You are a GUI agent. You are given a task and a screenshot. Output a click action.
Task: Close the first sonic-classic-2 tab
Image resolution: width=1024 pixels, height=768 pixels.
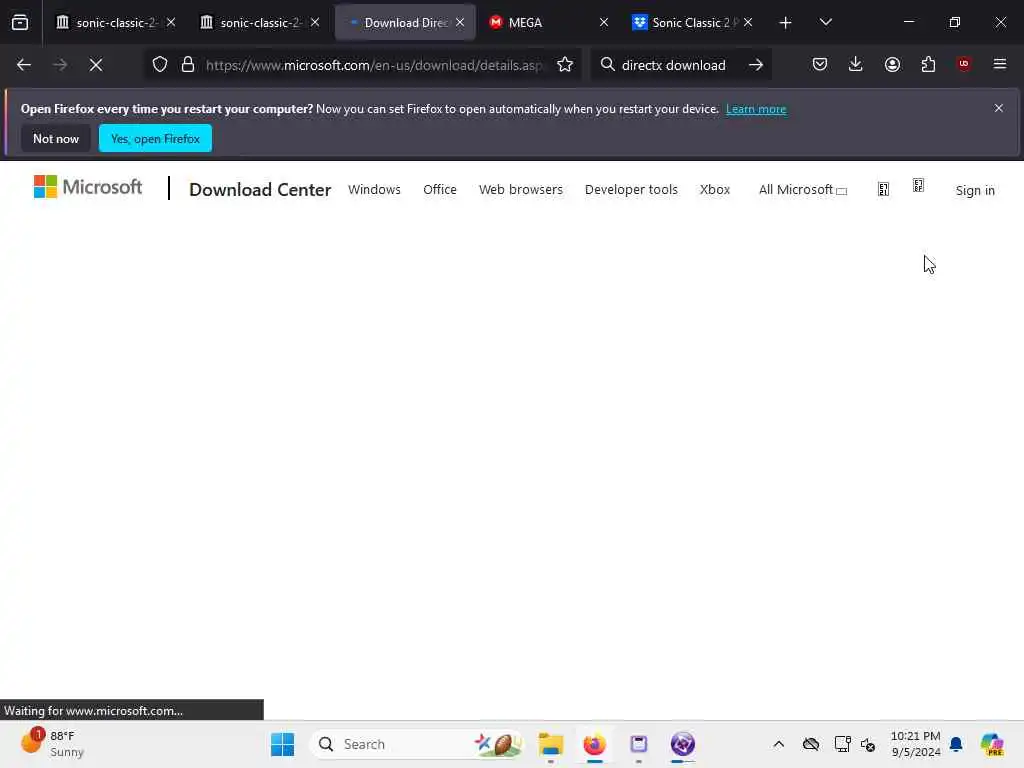coord(171,22)
